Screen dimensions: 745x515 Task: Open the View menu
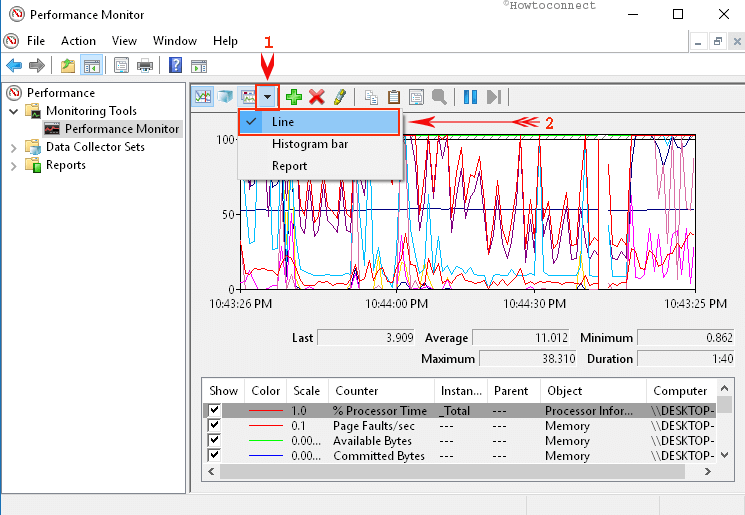(x=124, y=41)
